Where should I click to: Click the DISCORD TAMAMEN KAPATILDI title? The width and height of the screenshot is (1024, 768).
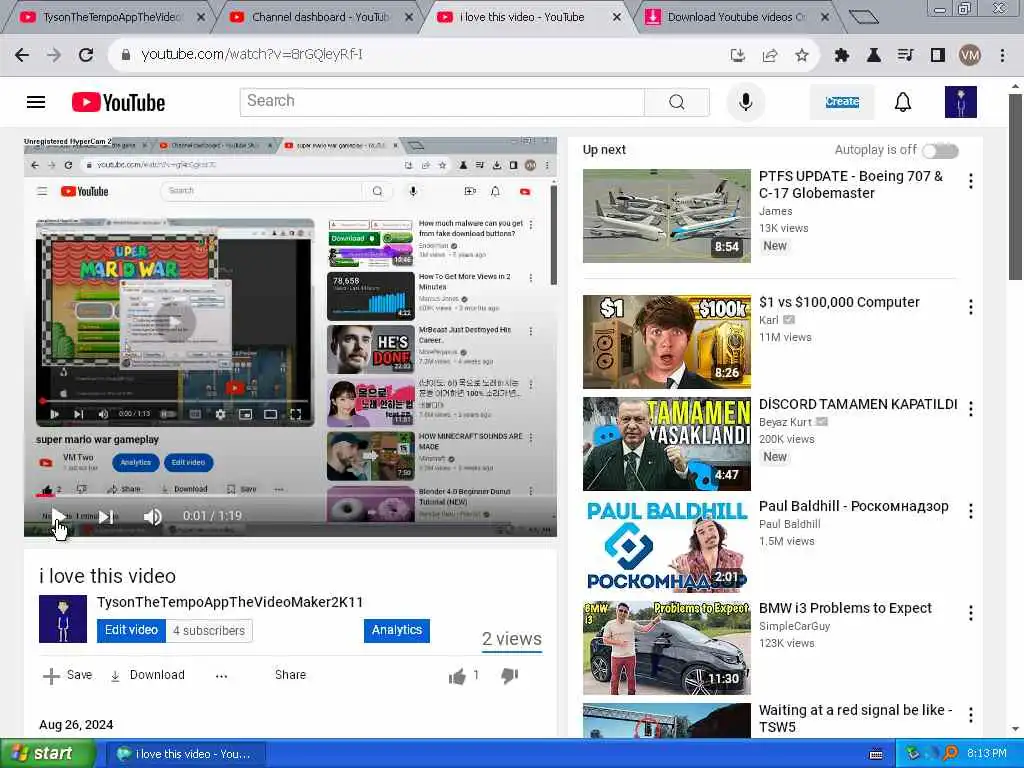click(858, 405)
